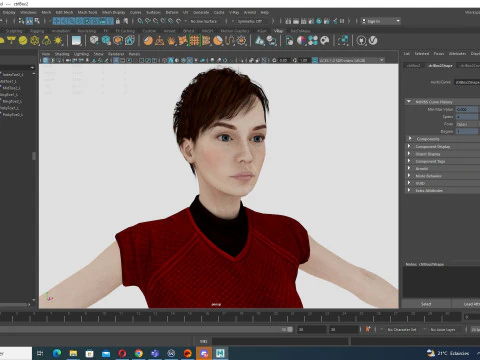
Task: Open the viewport Lighting menu
Action: pyautogui.click(x=81, y=54)
